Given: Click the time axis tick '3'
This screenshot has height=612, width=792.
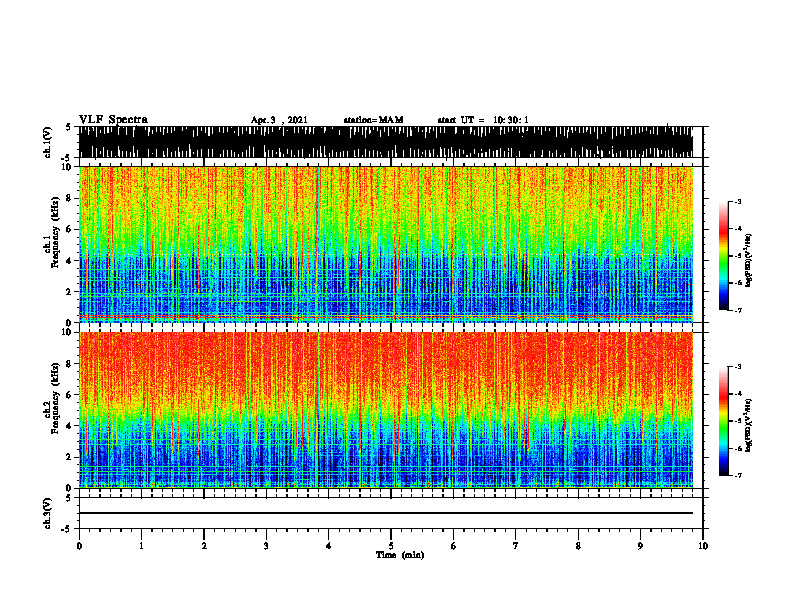Looking at the screenshot, I should [x=266, y=546].
